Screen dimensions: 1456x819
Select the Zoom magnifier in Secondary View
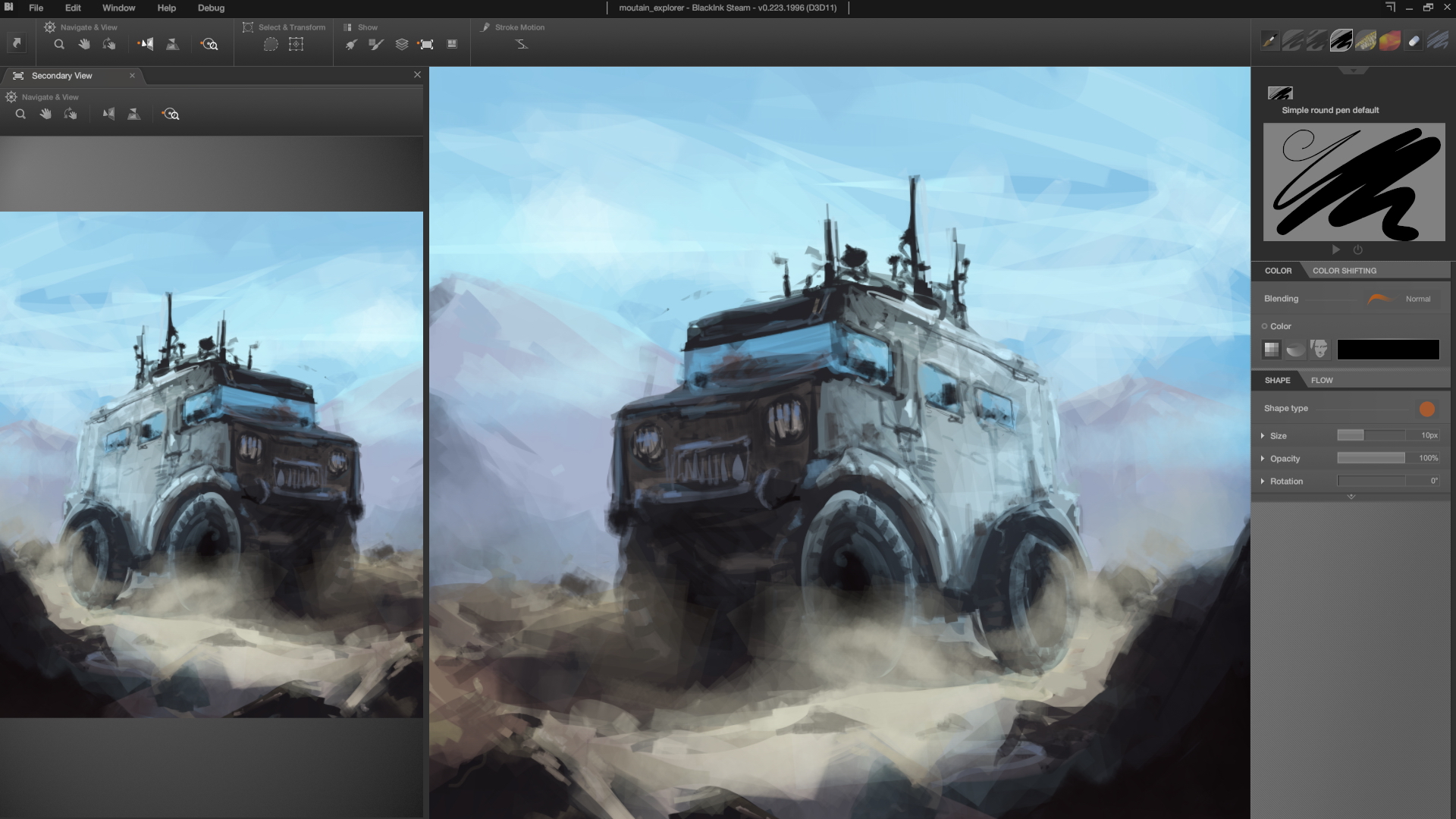coord(20,115)
